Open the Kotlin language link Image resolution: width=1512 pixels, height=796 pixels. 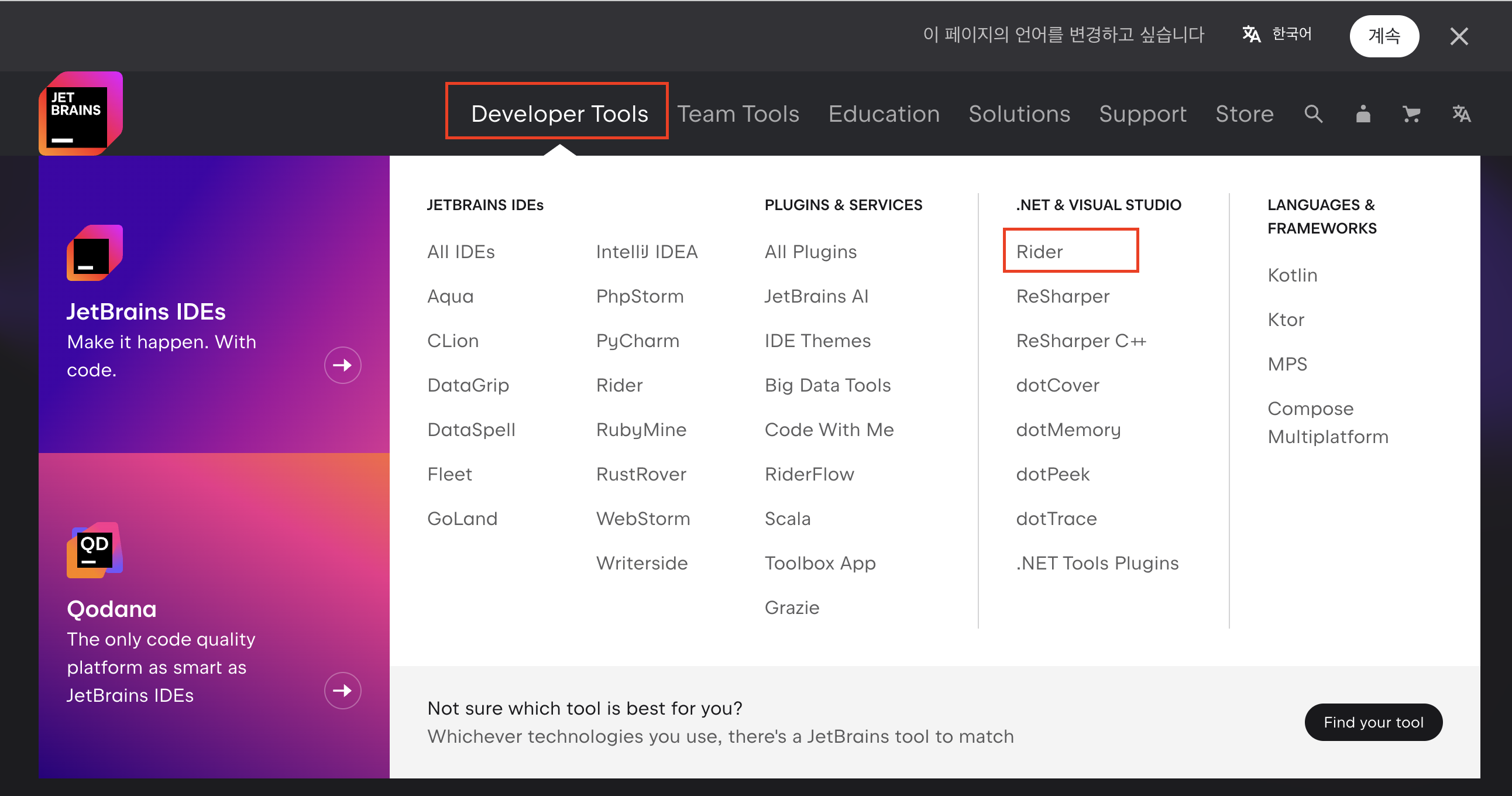pos(1292,275)
